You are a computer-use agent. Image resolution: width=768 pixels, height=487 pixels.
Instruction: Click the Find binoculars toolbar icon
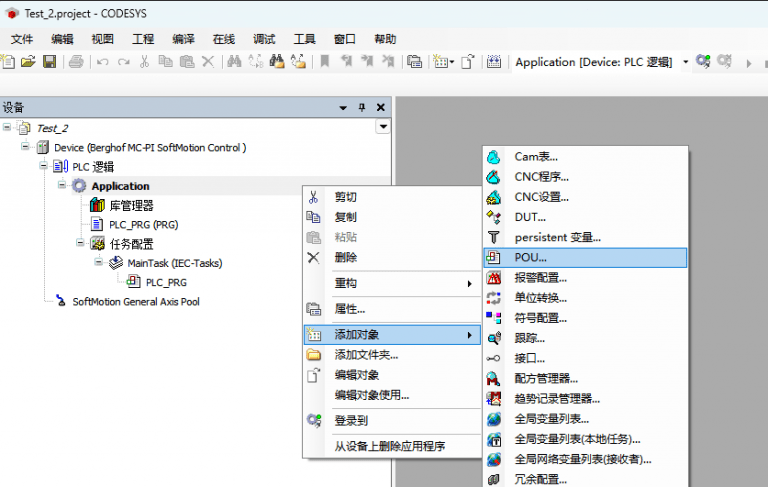click(x=233, y=62)
